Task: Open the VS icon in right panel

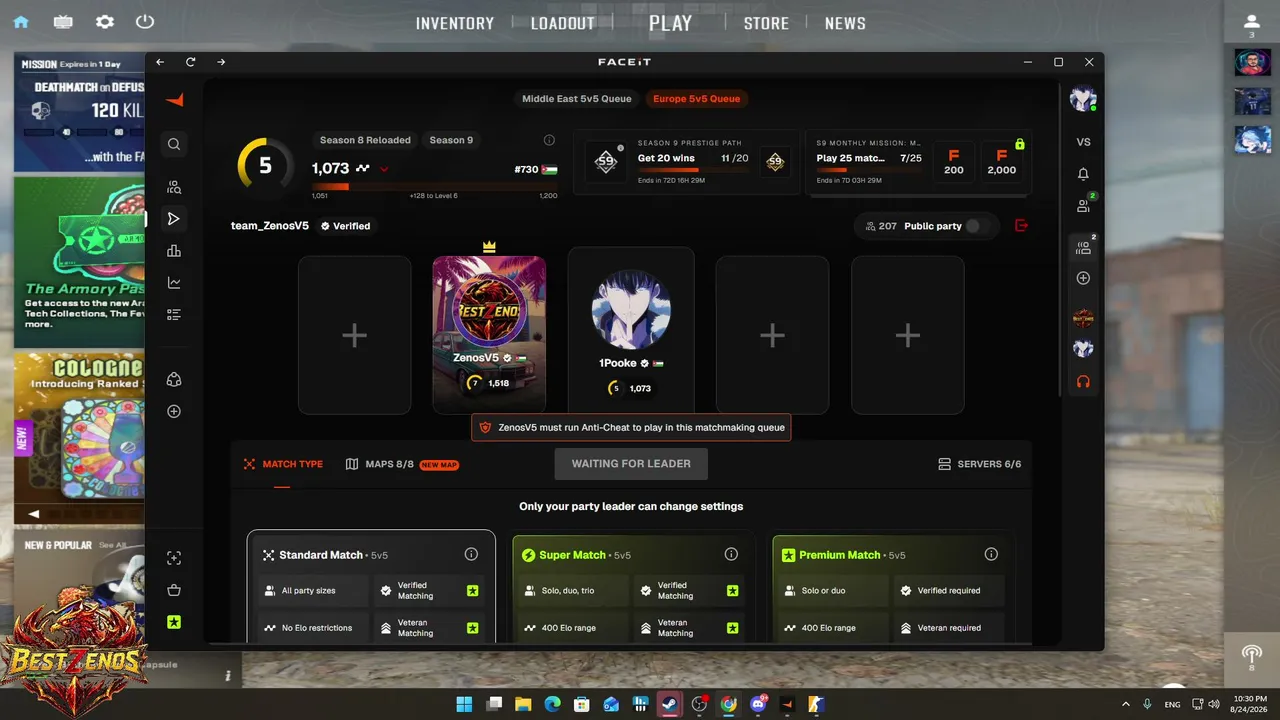Action: (x=1083, y=142)
